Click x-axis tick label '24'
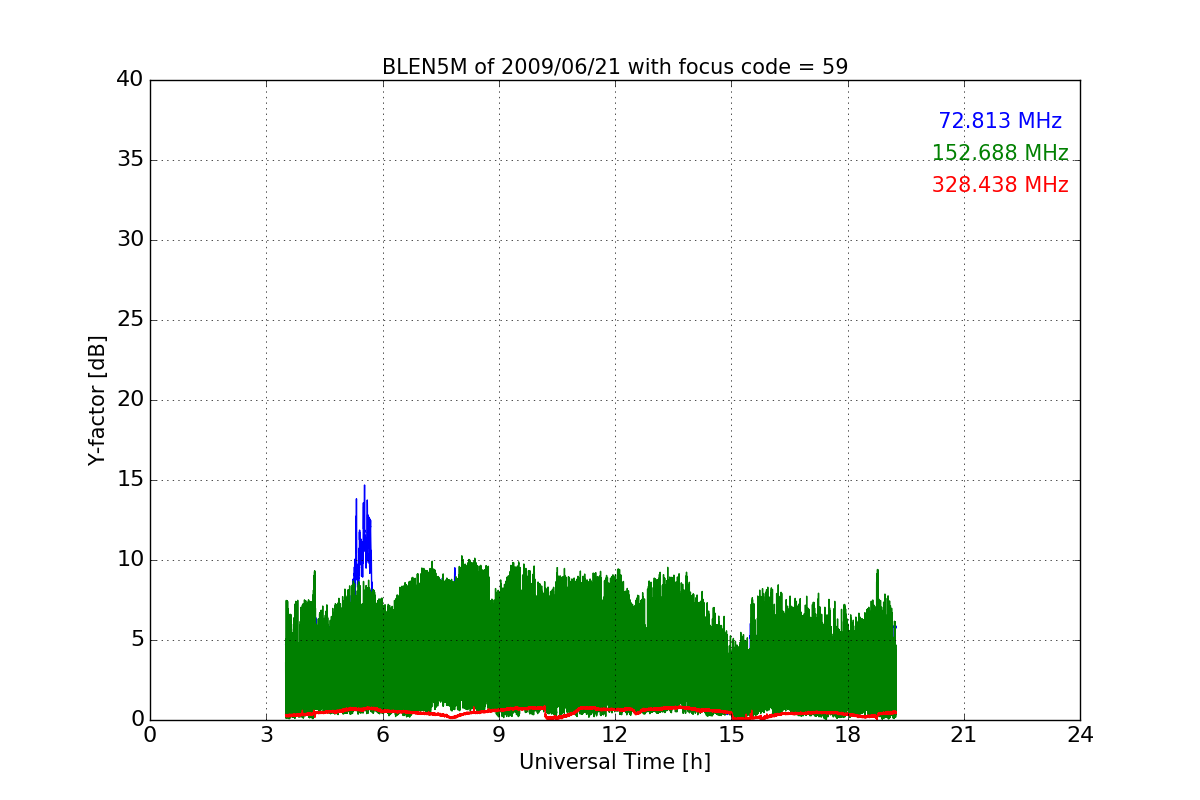The image size is (1200, 800). pyautogui.click(x=1080, y=735)
